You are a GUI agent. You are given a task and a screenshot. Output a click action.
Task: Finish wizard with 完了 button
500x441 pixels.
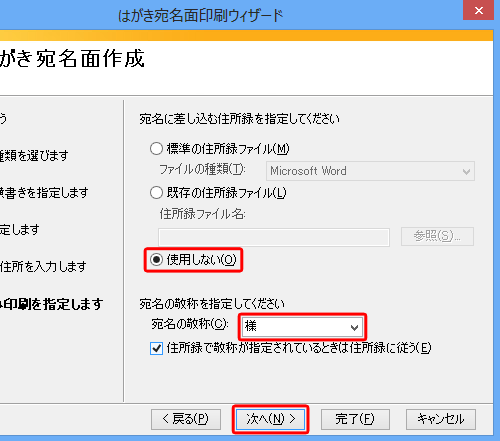[x=355, y=419]
